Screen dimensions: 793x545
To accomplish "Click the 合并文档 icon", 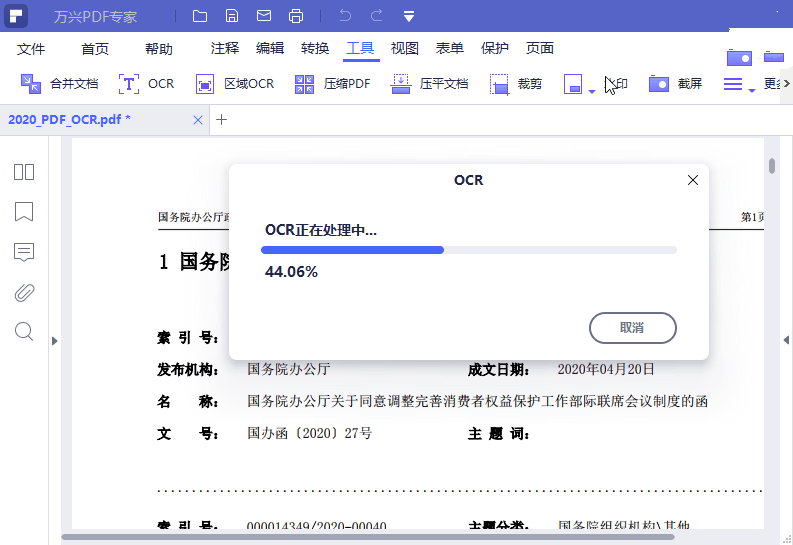I will 31,84.
